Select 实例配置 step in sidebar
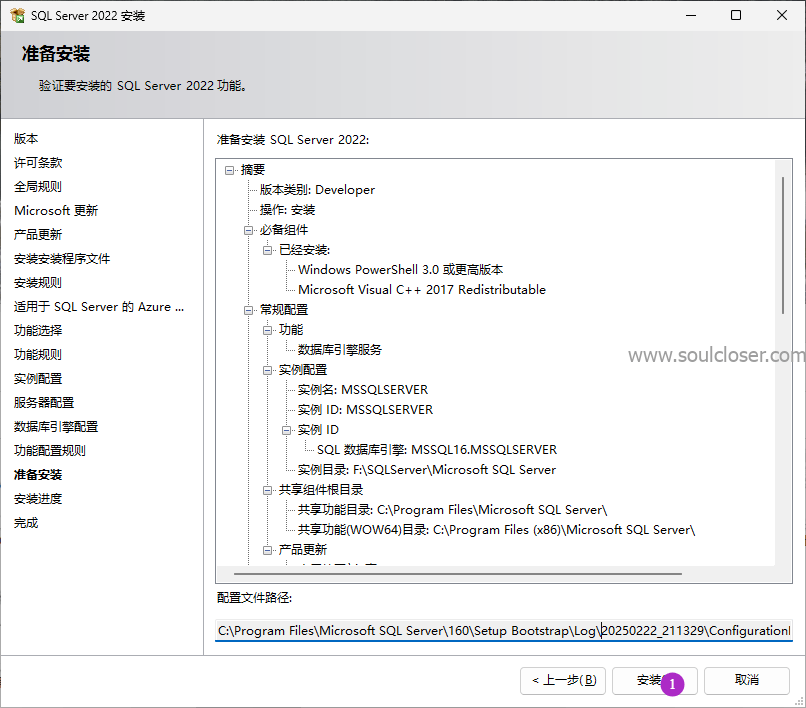806x708 pixels. point(38,379)
